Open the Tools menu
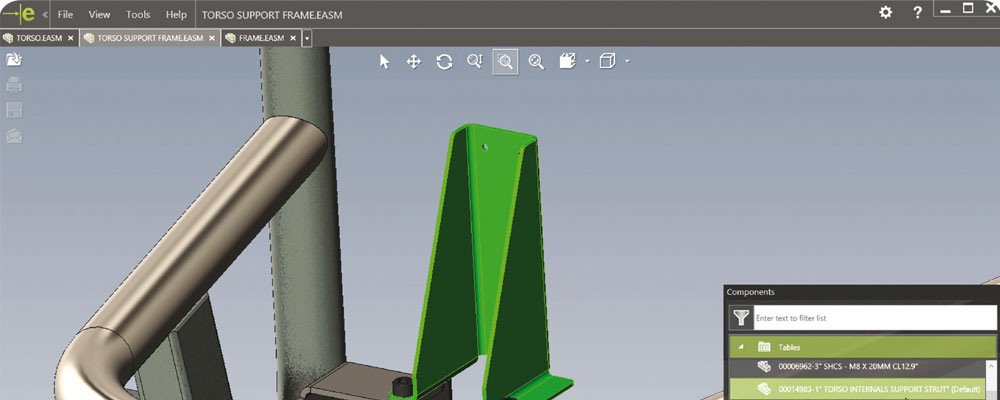 coord(138,15)
